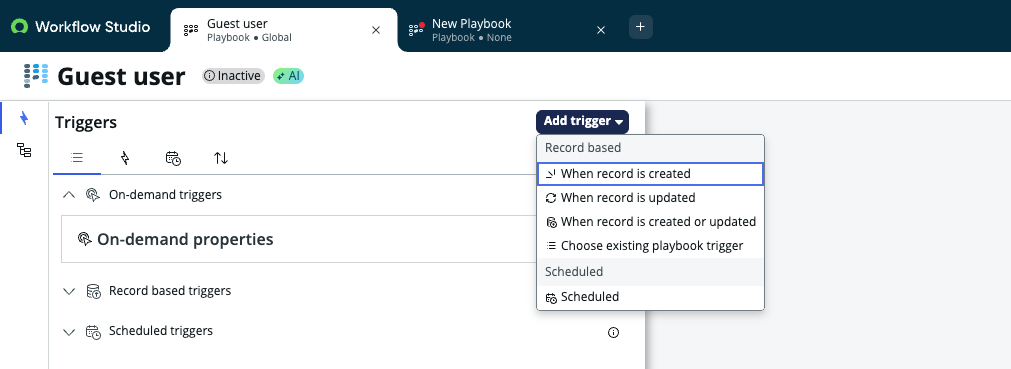Click the Record based triggers database icon

pos(93,291)
